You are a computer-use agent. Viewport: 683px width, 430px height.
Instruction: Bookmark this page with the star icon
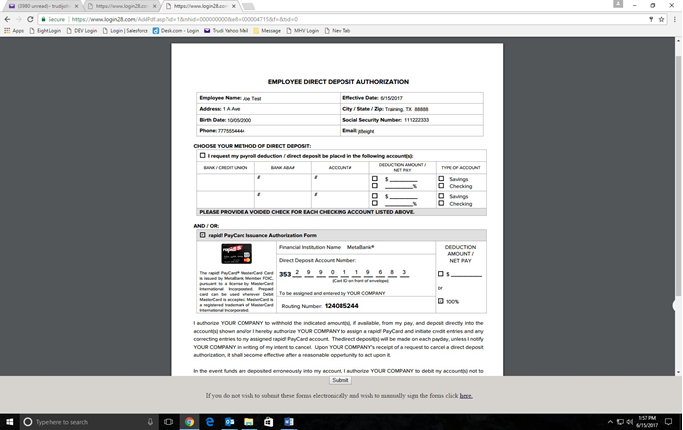(661, 19)
